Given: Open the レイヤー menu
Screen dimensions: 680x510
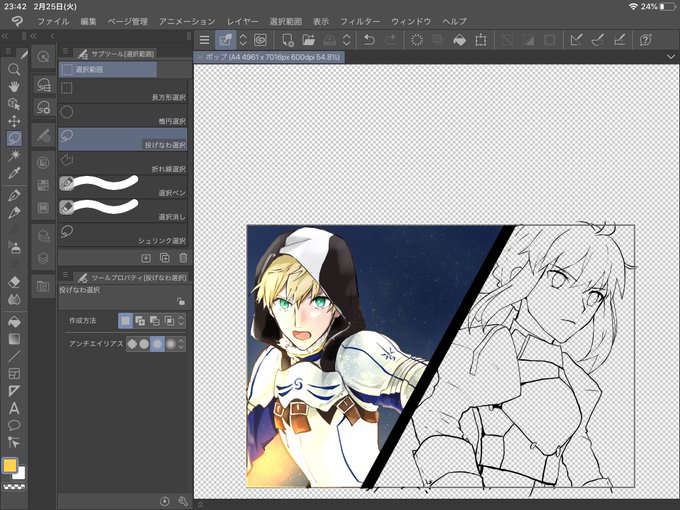Looking at the screenshot, I should coord(242,21).
